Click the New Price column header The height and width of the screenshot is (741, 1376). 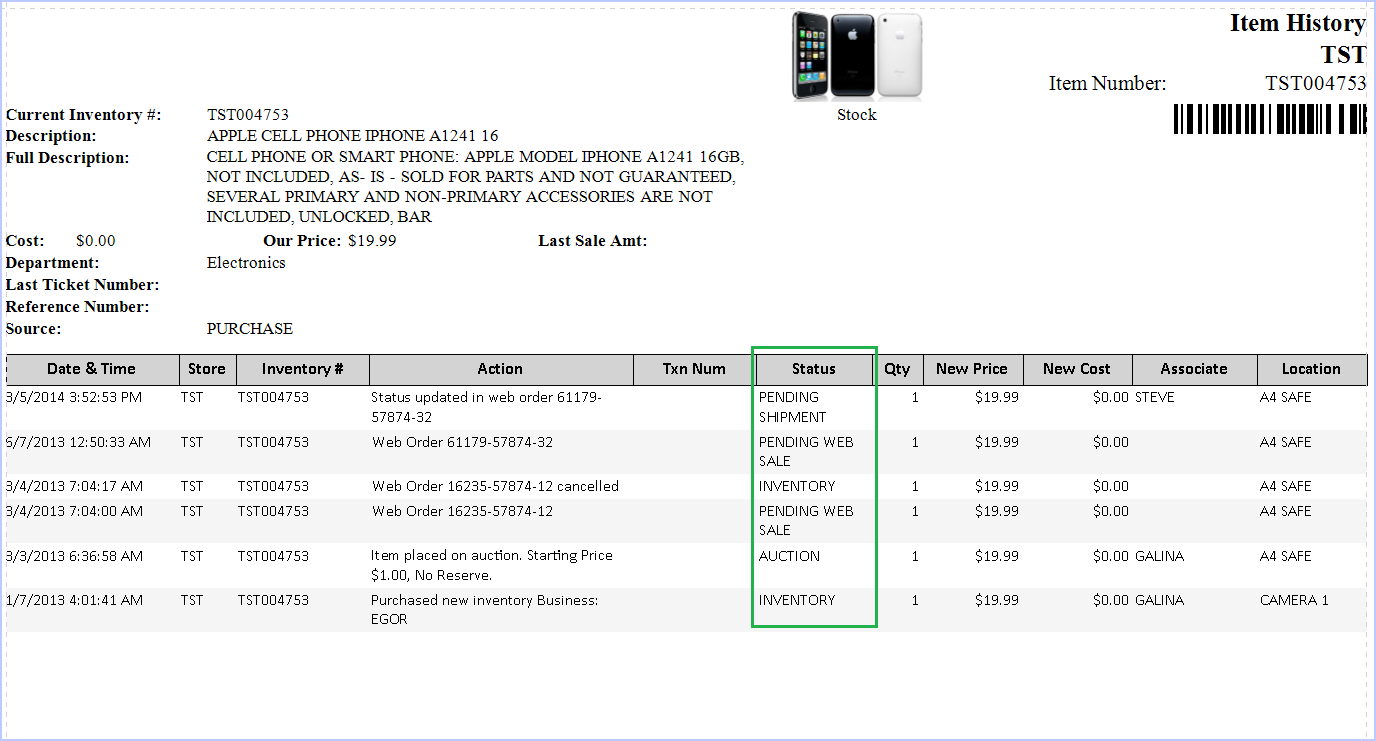coord(972,369)
